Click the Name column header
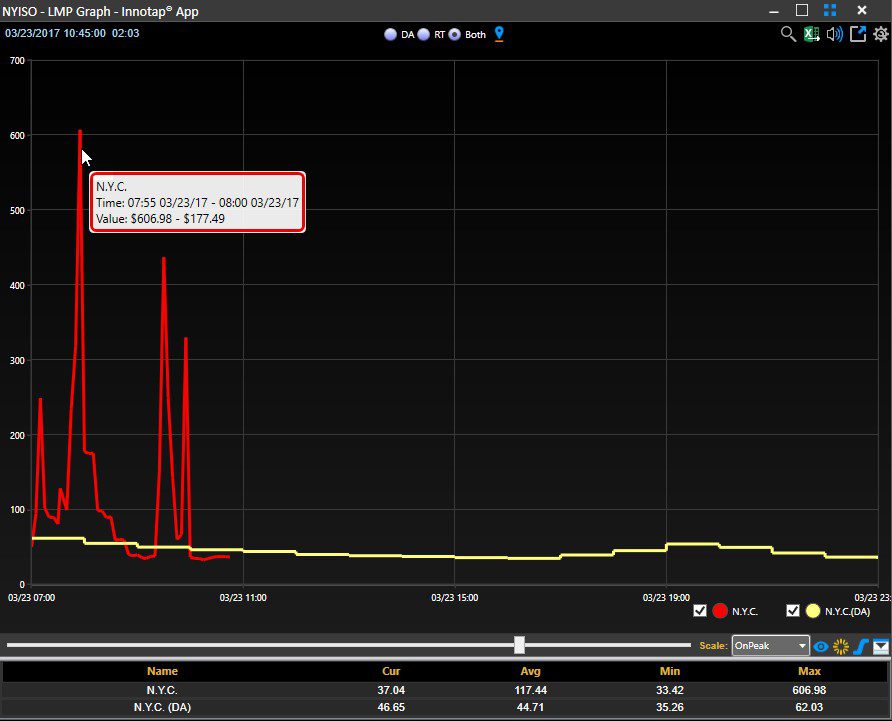The width and height of the screenshot is (892, 721). click(x=162, y=671)
